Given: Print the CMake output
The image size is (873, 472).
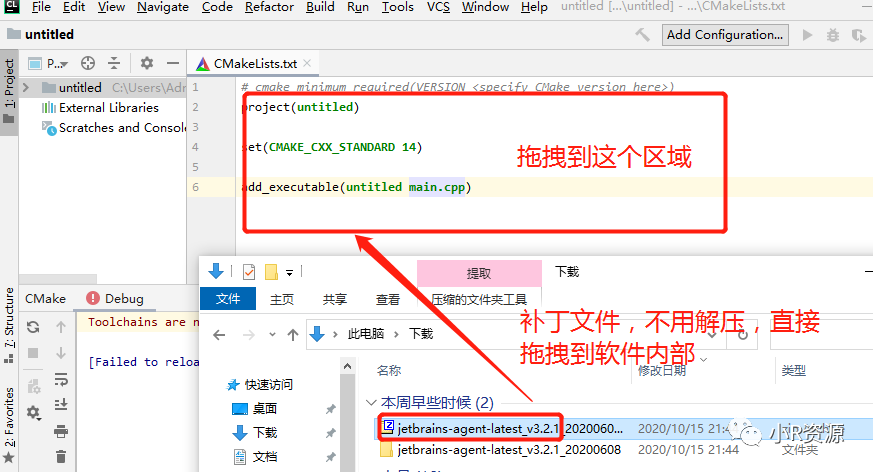Looking at the screenshot, I should pyautogui.click(x=61, y=431).
